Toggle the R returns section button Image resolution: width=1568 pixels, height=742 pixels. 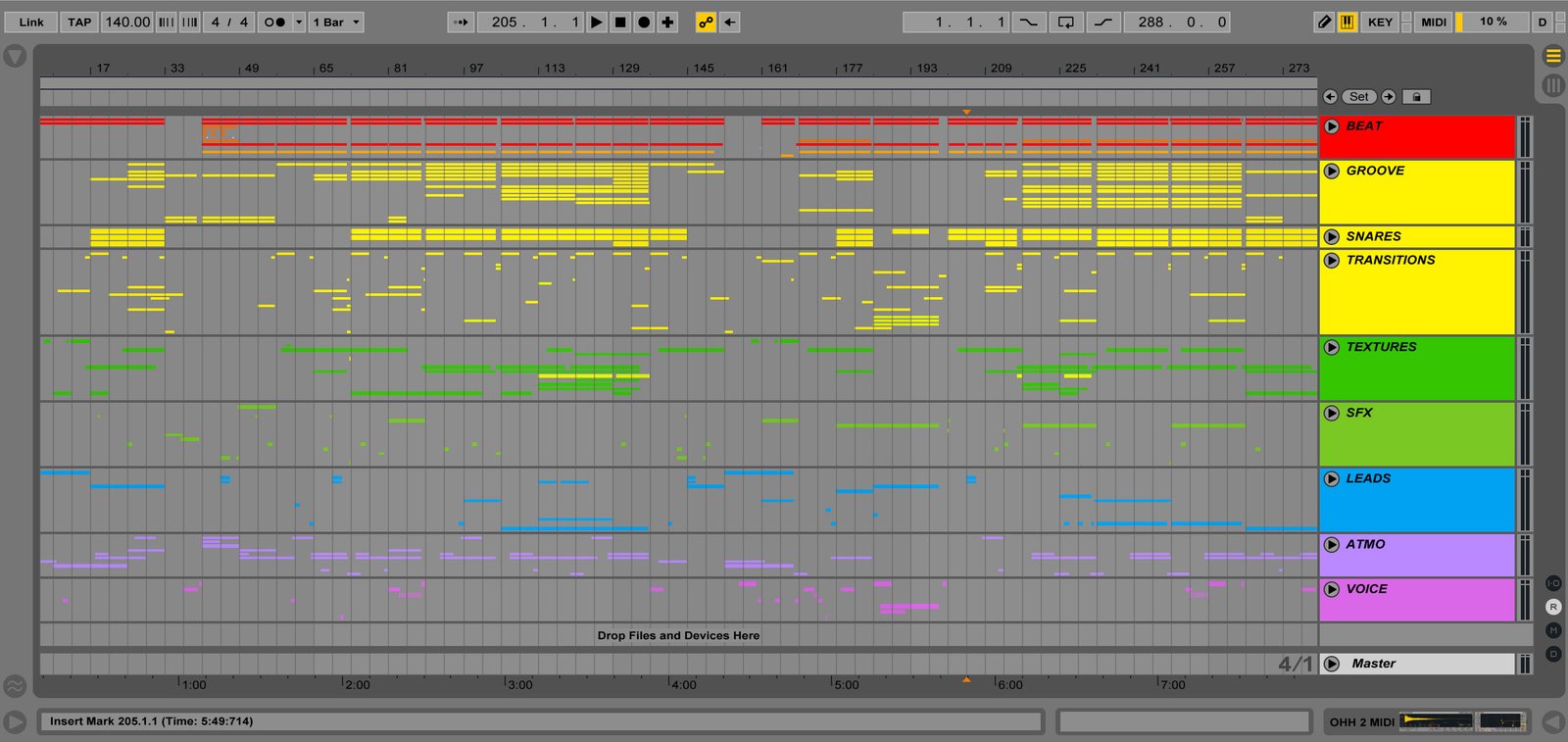[x=1553, y=607]
